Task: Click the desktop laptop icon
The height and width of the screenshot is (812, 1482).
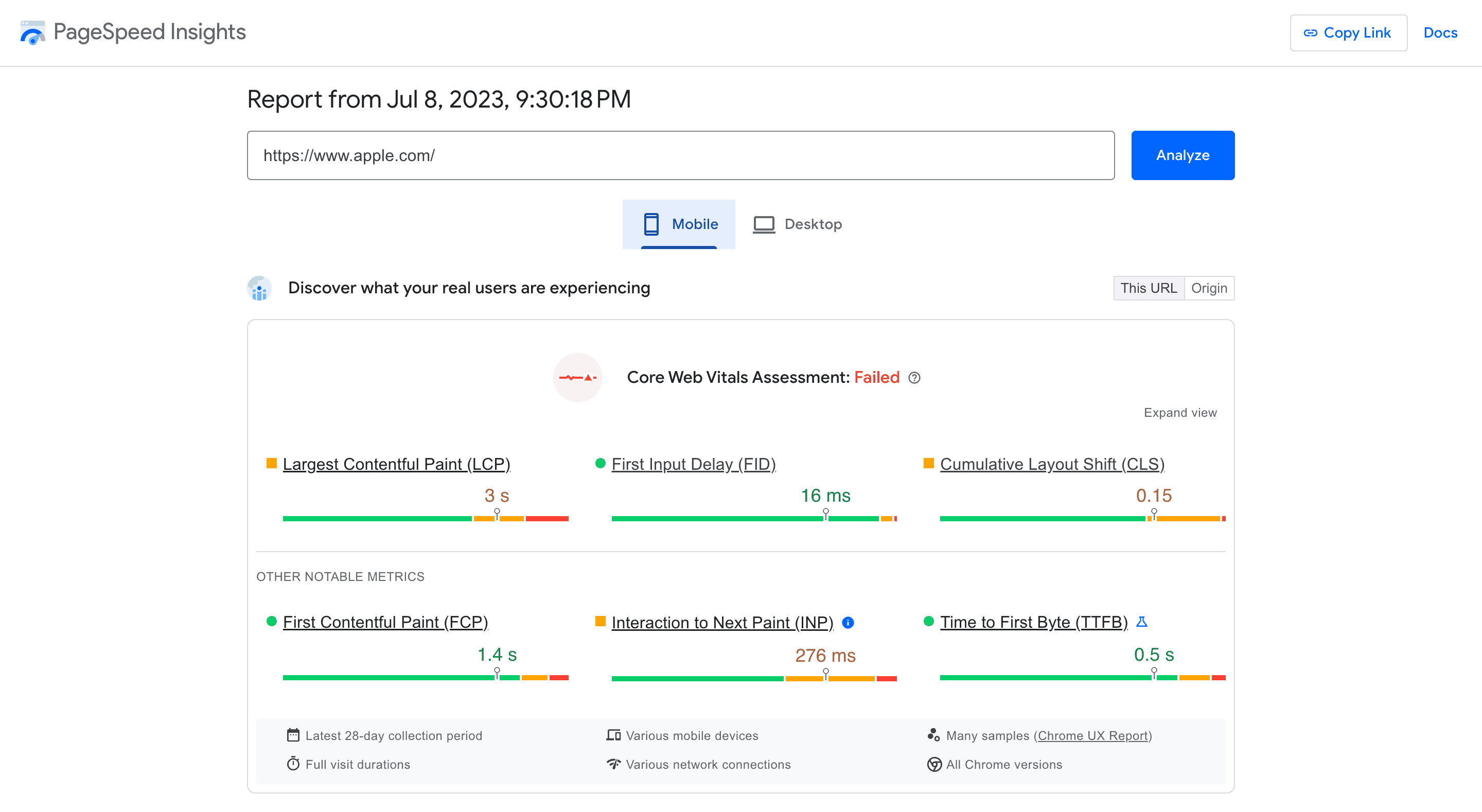Action: point(764,224)
